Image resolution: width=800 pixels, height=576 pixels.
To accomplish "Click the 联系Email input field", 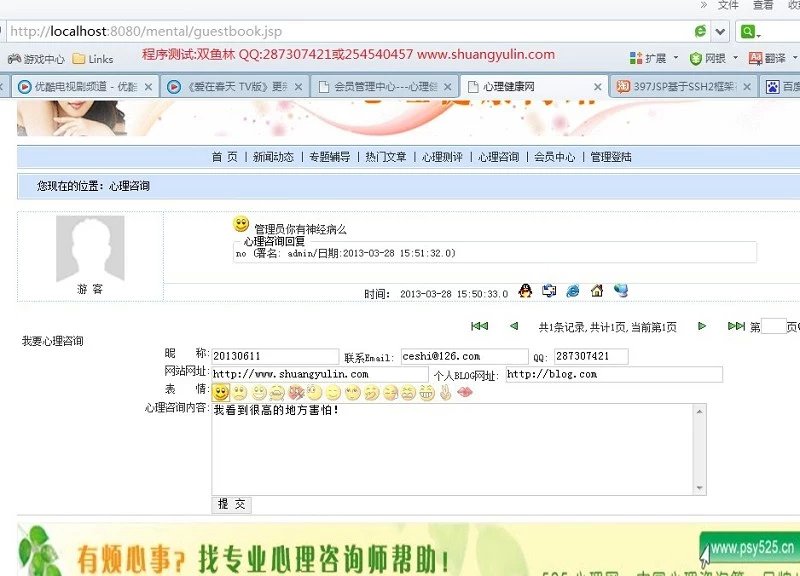I will point(464,356).
